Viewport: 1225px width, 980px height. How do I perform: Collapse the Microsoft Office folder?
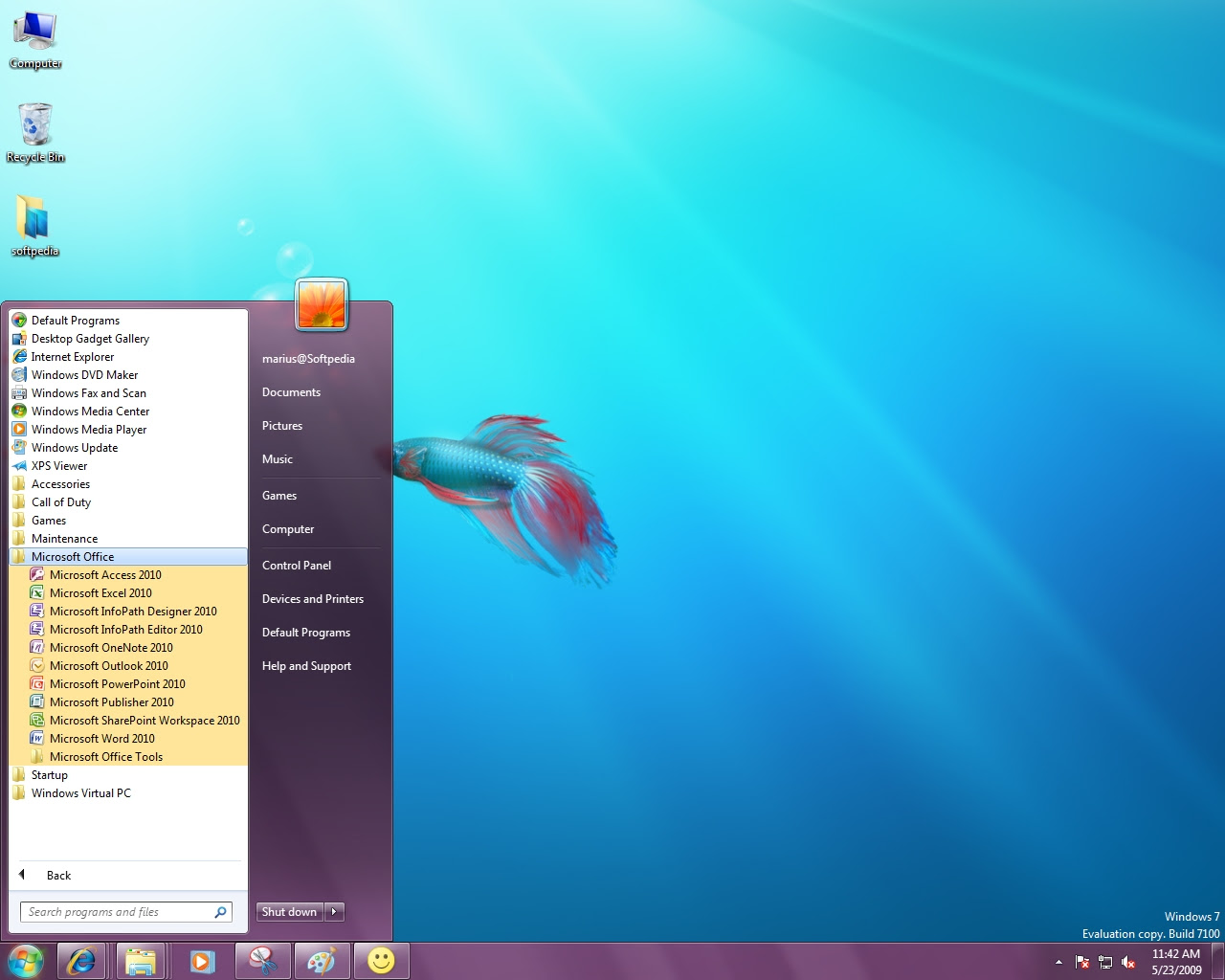(x=128, y=557)
